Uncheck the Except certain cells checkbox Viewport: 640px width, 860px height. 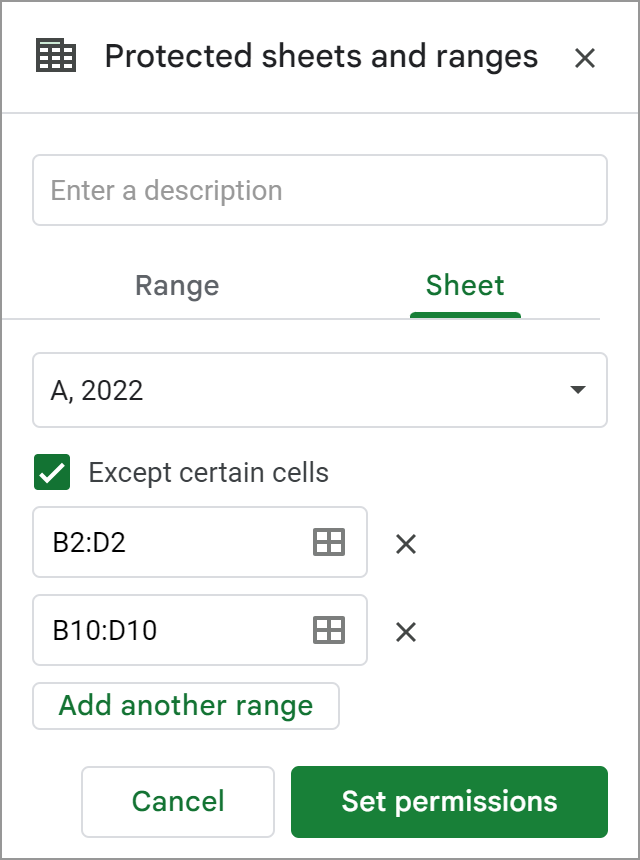point(52,472)
